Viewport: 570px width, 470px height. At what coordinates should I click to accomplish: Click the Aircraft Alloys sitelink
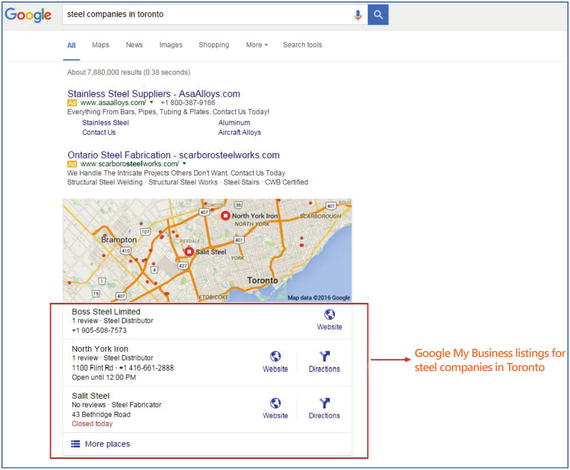240,132
